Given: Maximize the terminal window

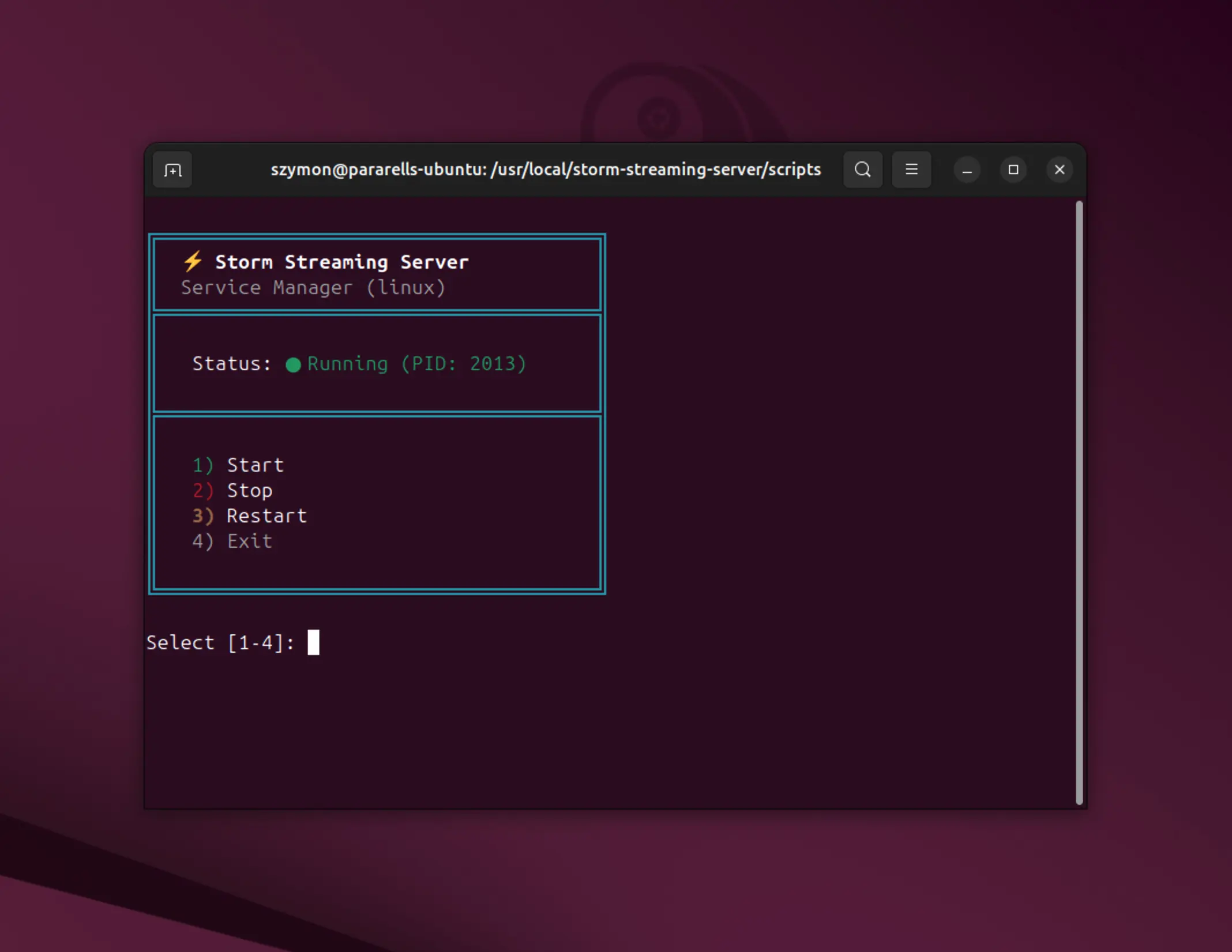Looking at the screenshot, I should [x=1013, y=170].
